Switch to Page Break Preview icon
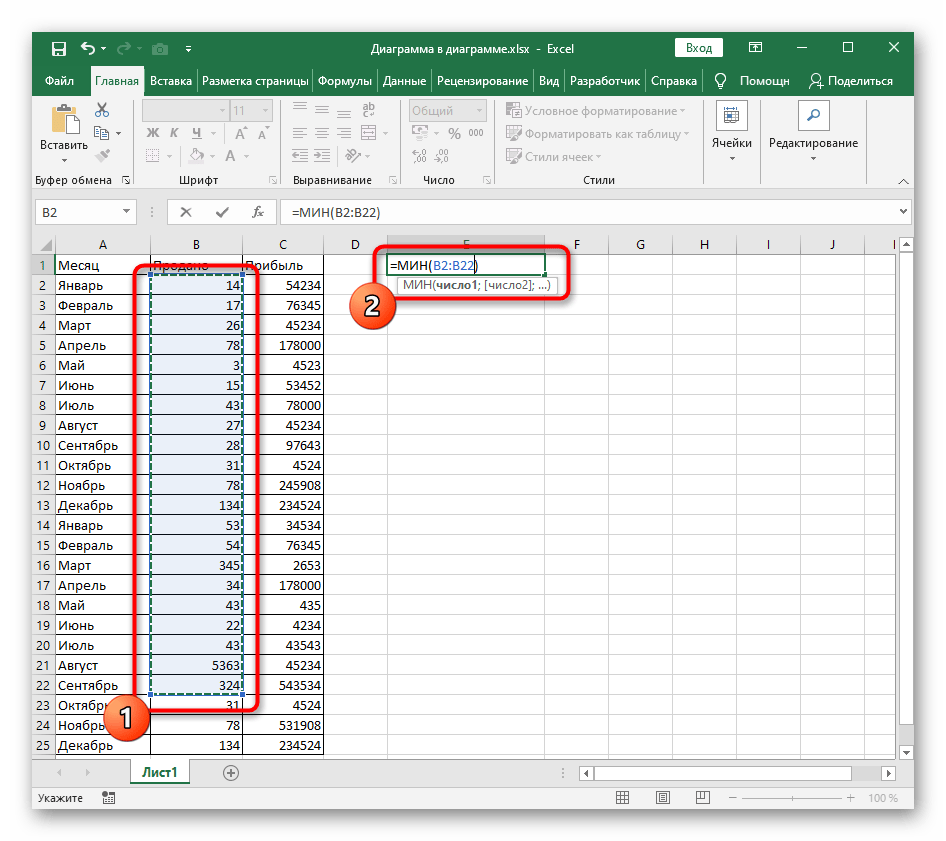The width and height of the screenshot is (946, 841). (703, 798)
